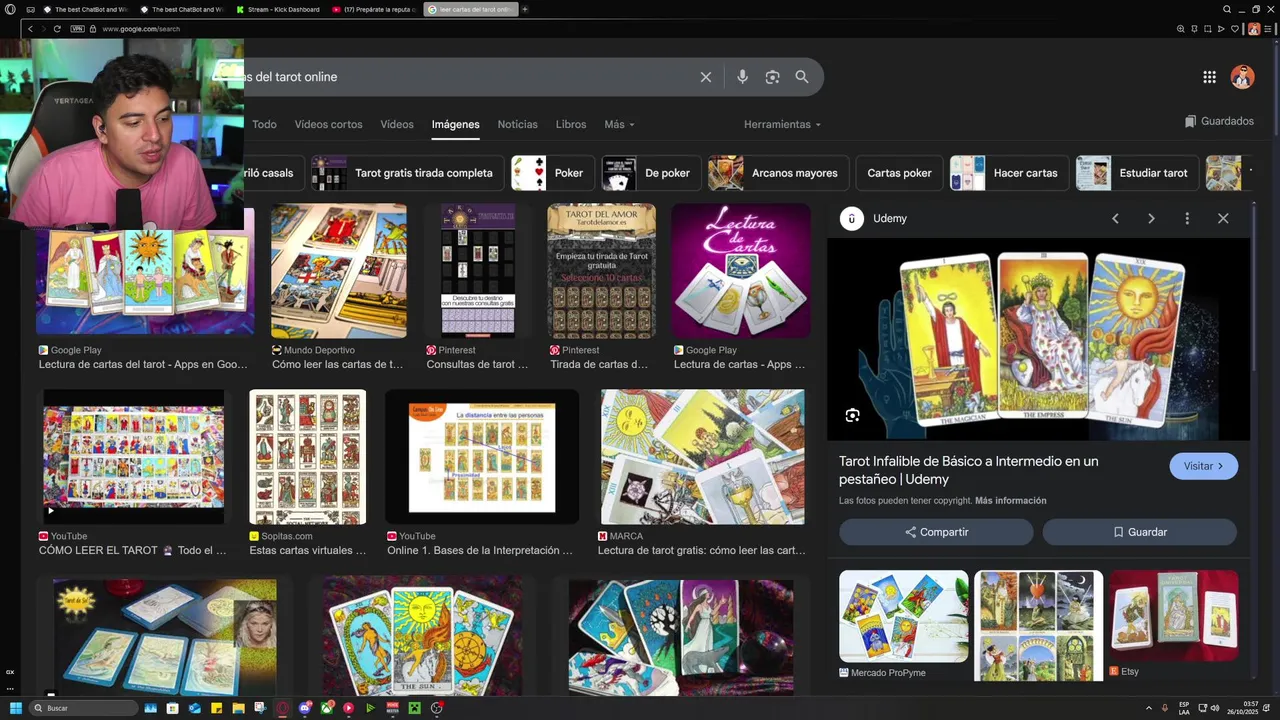This screenshot has height=720, width=1280.
Task: Open the browser tab search icon
Action: (1227, 9)
